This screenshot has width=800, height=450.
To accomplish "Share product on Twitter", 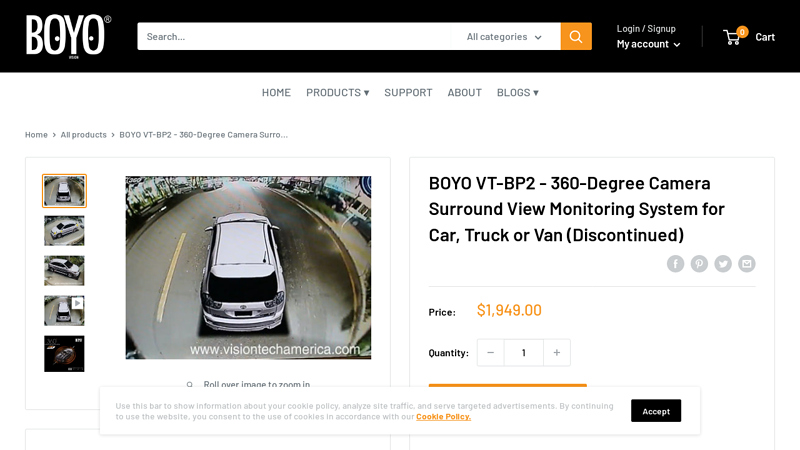I will coord(723,264).
